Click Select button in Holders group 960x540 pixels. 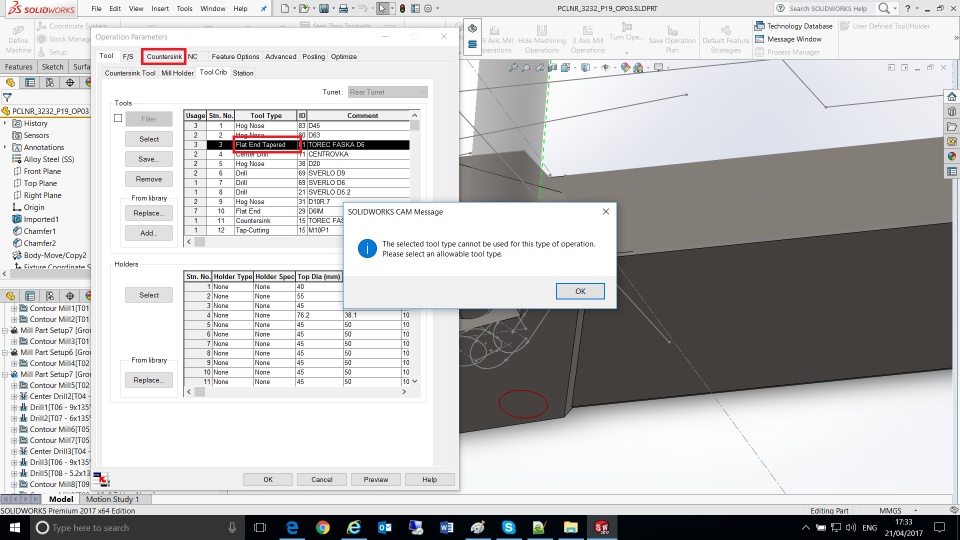149,295
